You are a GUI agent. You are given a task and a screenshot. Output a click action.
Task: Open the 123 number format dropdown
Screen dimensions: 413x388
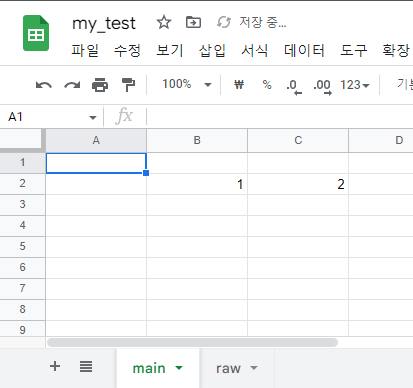[355, 85]
